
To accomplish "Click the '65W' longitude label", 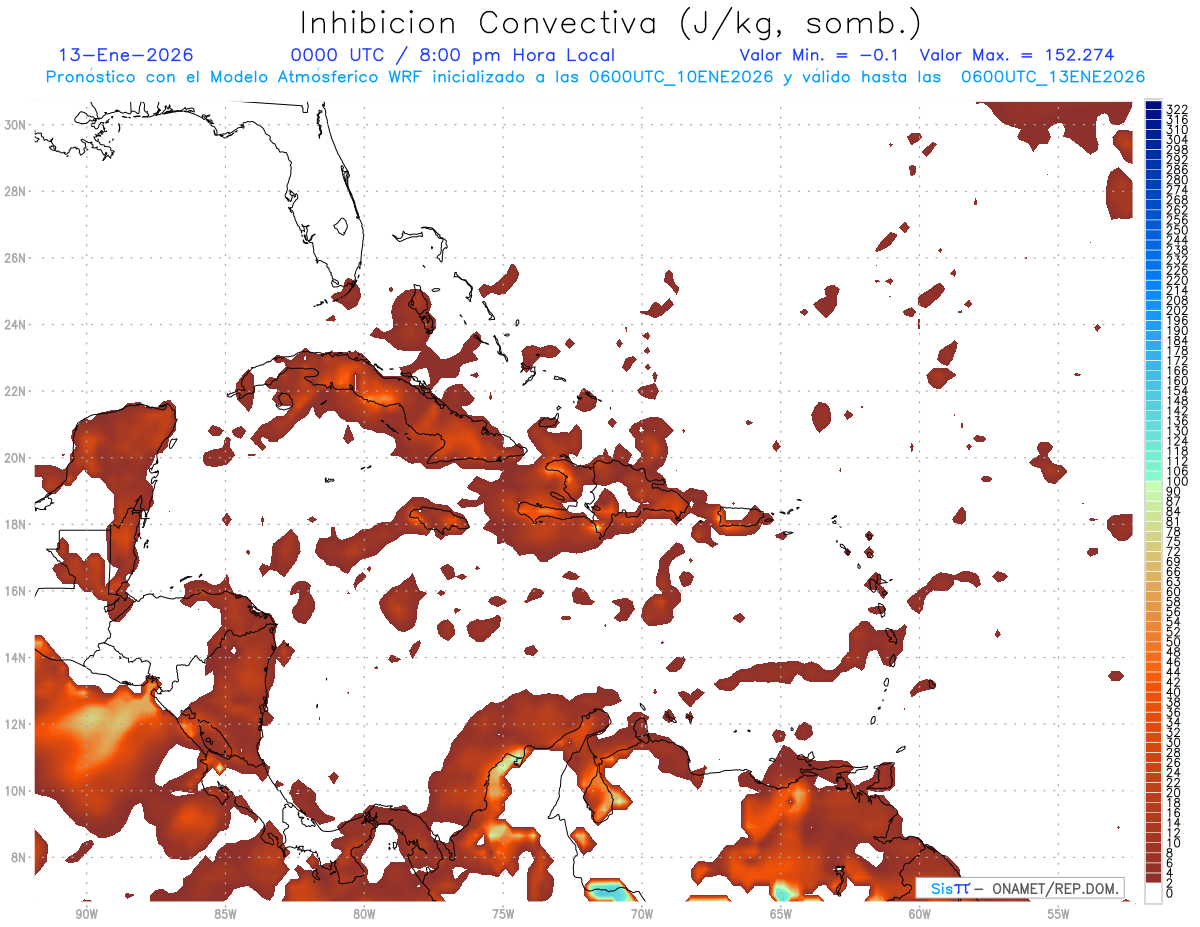I will tap(781, 914).
